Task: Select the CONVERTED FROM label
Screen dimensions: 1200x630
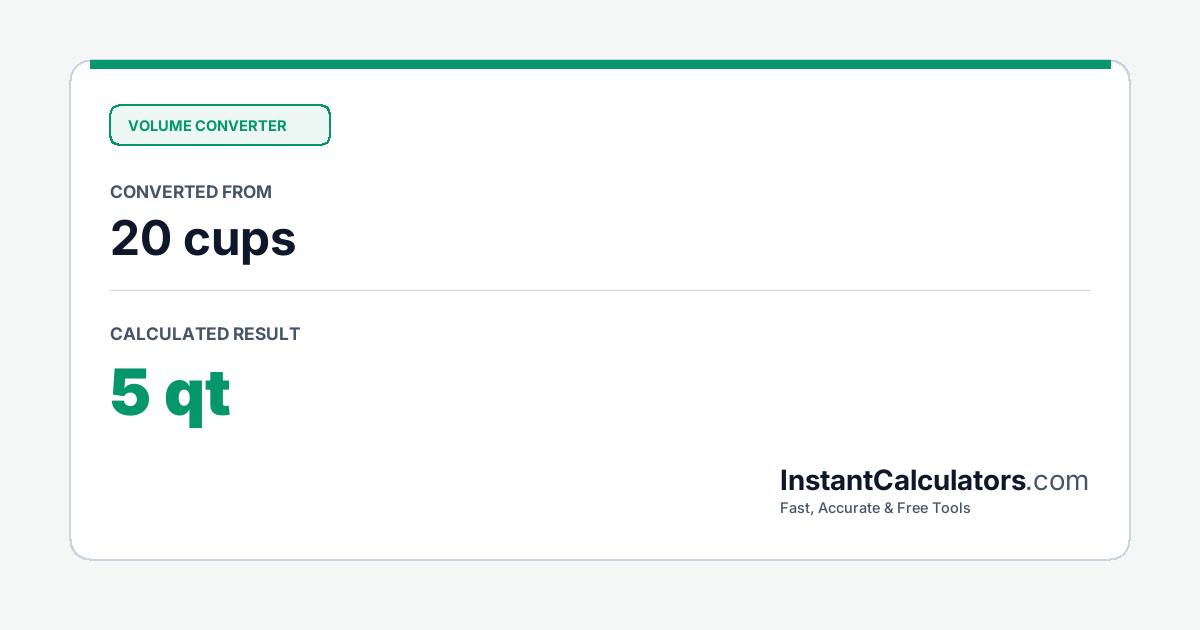Action: (191, 192)
